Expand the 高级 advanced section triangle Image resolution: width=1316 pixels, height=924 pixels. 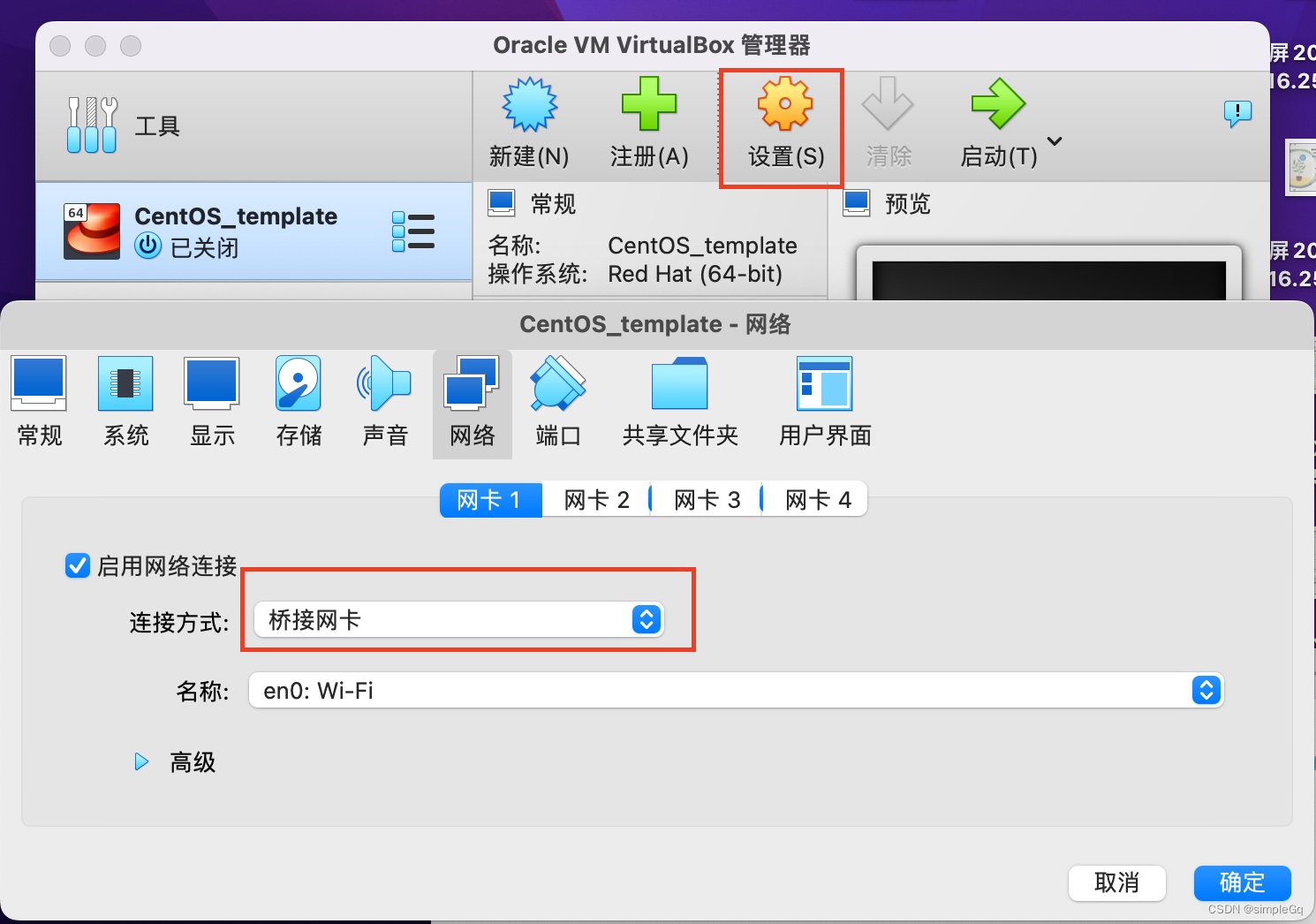coord(141,761)
